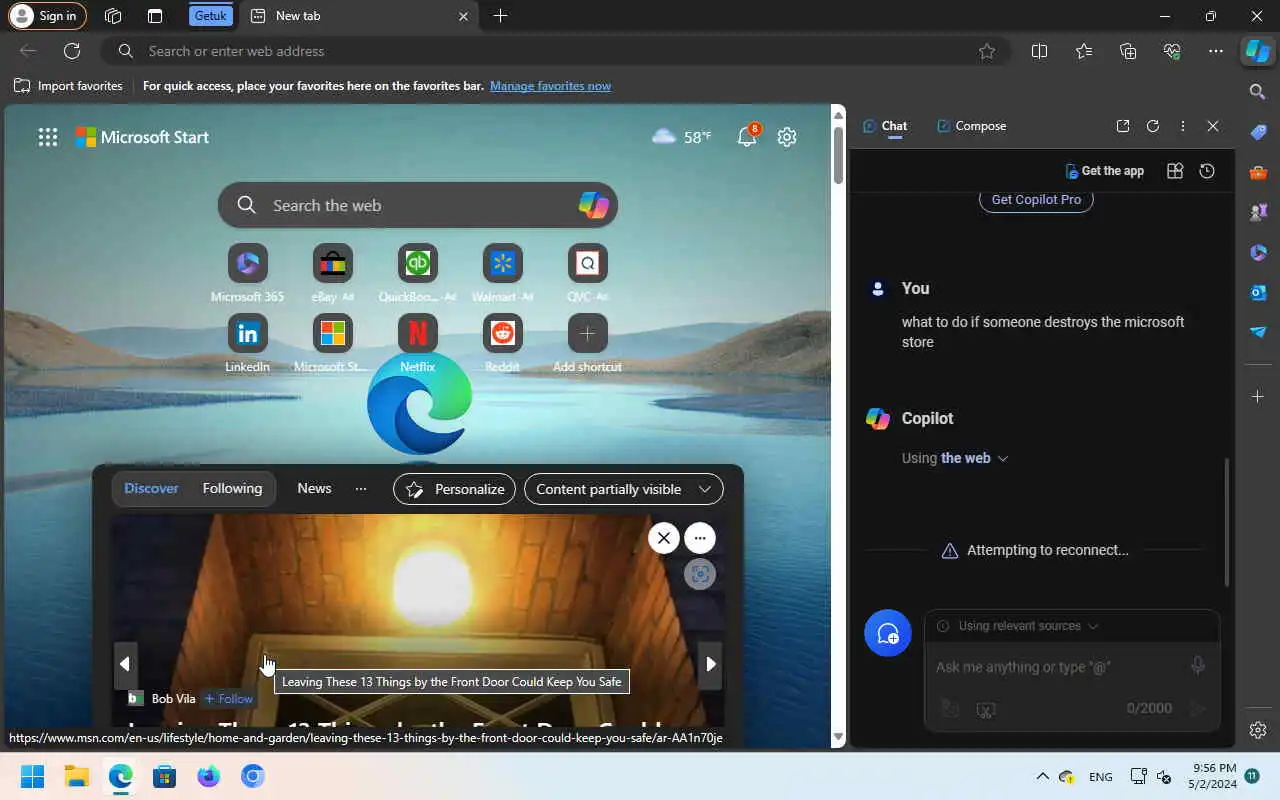Open the 58°F weather widget
Viewport: 1280px width, 800px height.
point(681,137)
